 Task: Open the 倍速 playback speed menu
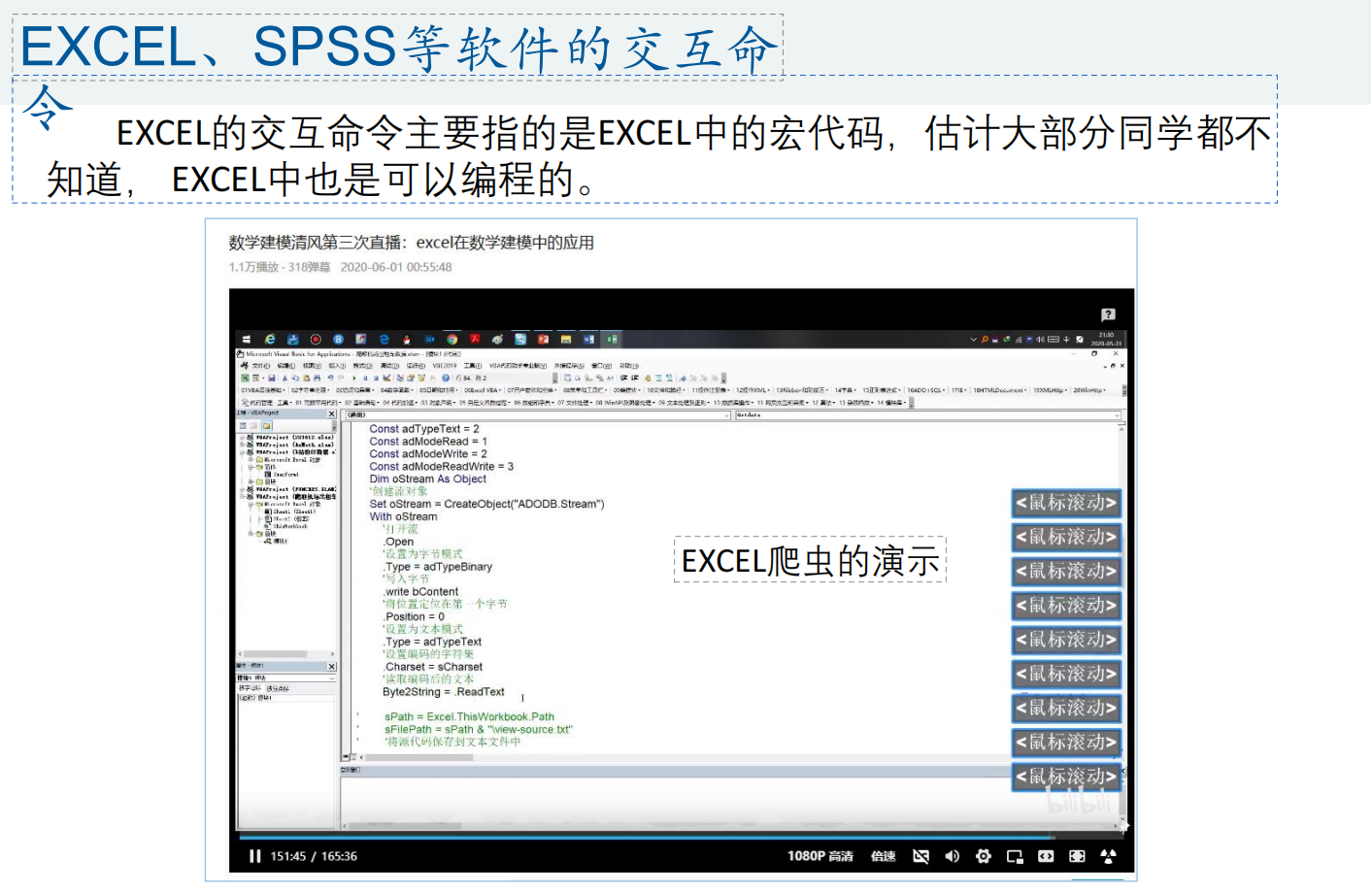click(x=884, y=856)
